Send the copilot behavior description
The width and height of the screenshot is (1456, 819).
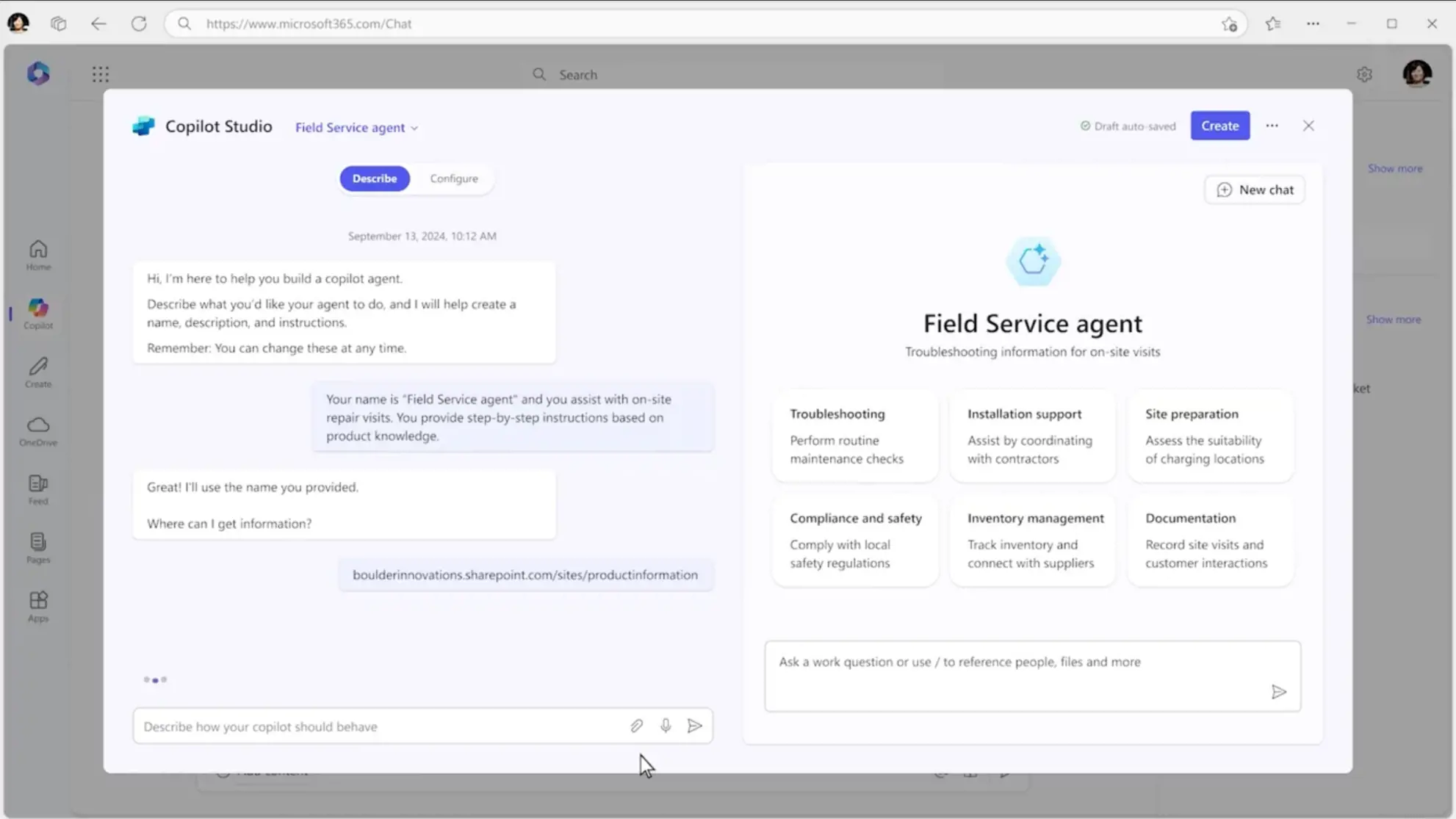[694, 726]
